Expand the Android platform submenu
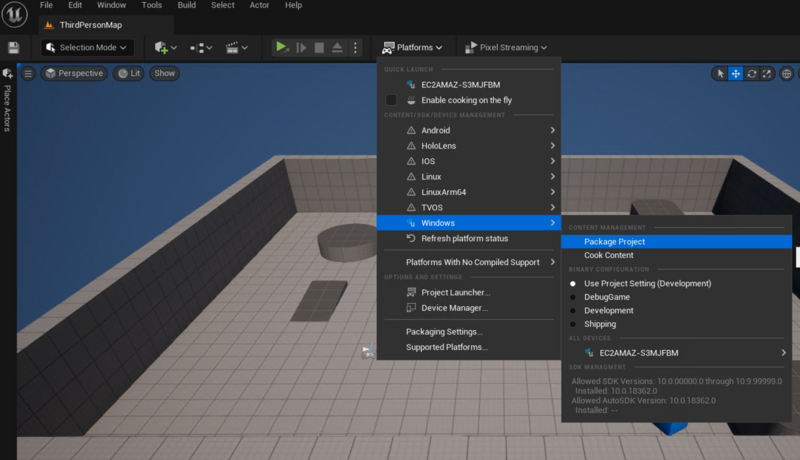 [x=469, y=131]
